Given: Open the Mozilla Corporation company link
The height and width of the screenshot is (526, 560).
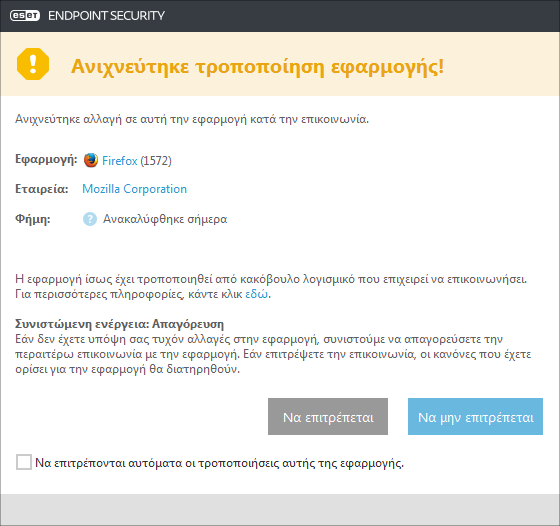Looking at the screenshot, I should (x=134, y=189).
